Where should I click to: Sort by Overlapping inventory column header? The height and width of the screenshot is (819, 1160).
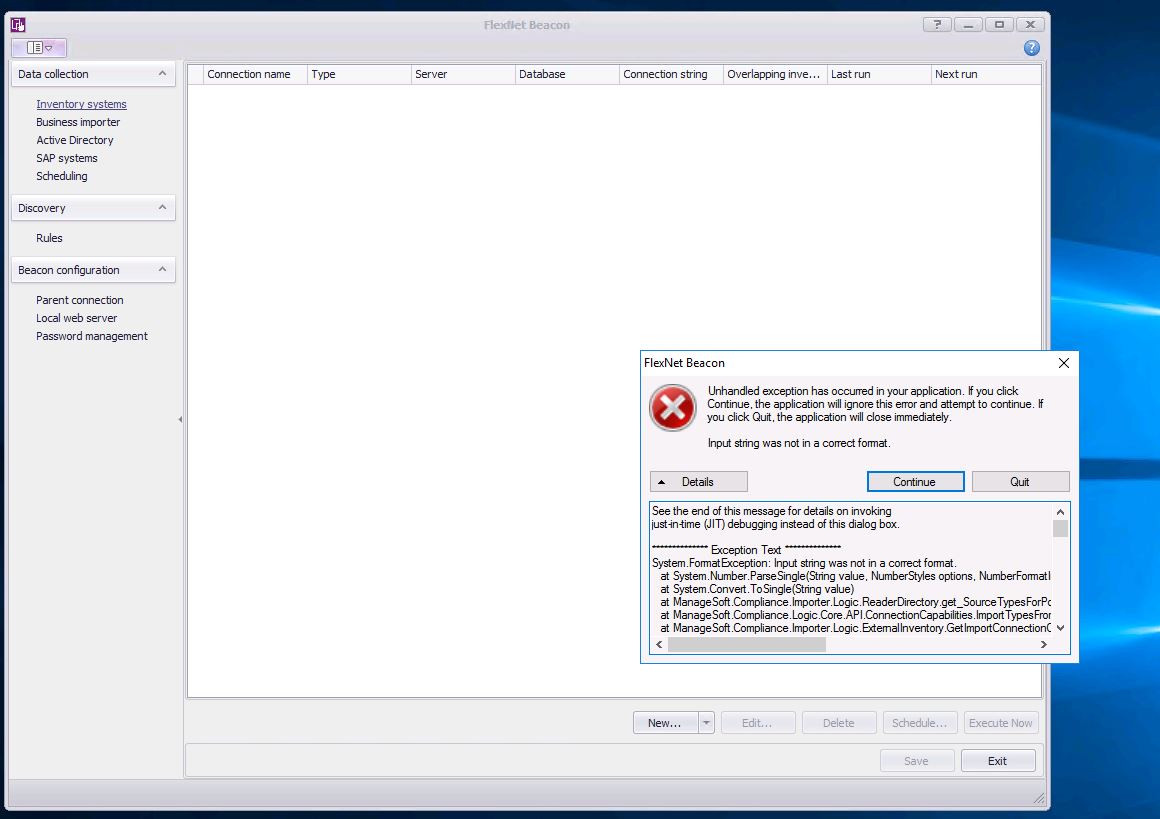click(x=775, y=74)
